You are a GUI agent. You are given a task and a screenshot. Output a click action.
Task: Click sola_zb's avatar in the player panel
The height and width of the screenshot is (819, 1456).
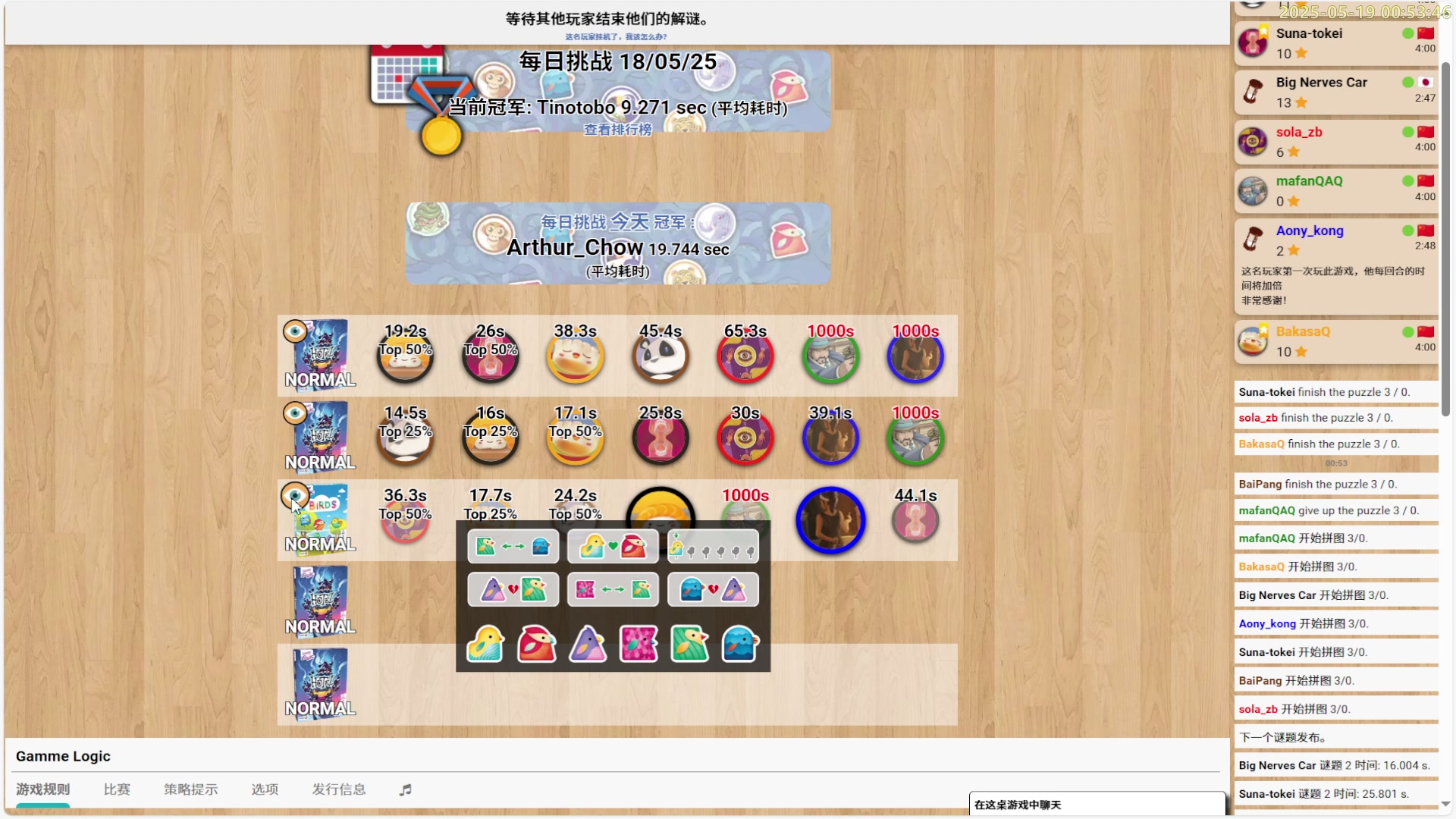click(x=1253, y=142)
